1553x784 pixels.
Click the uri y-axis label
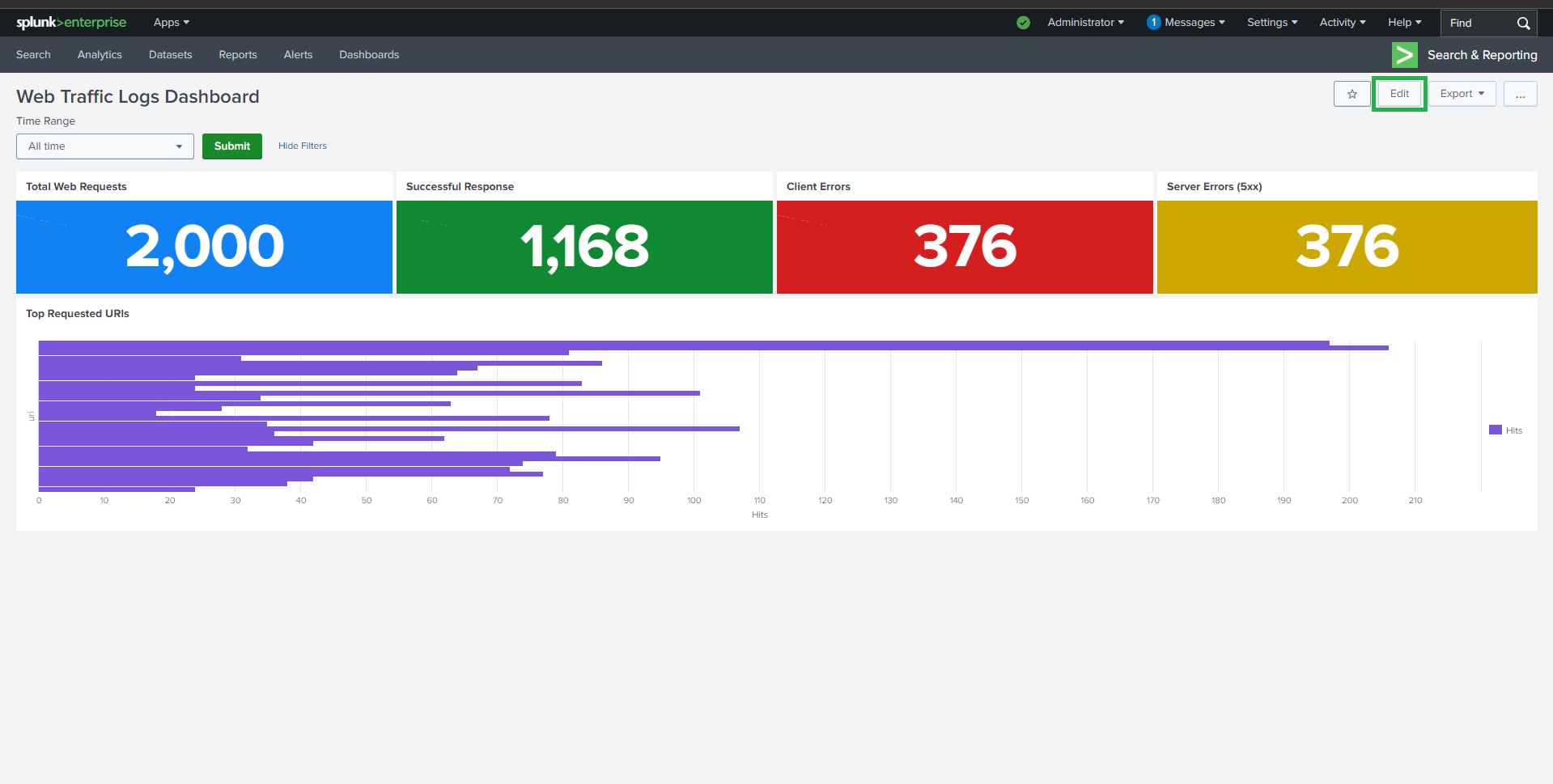pos(32,416)
